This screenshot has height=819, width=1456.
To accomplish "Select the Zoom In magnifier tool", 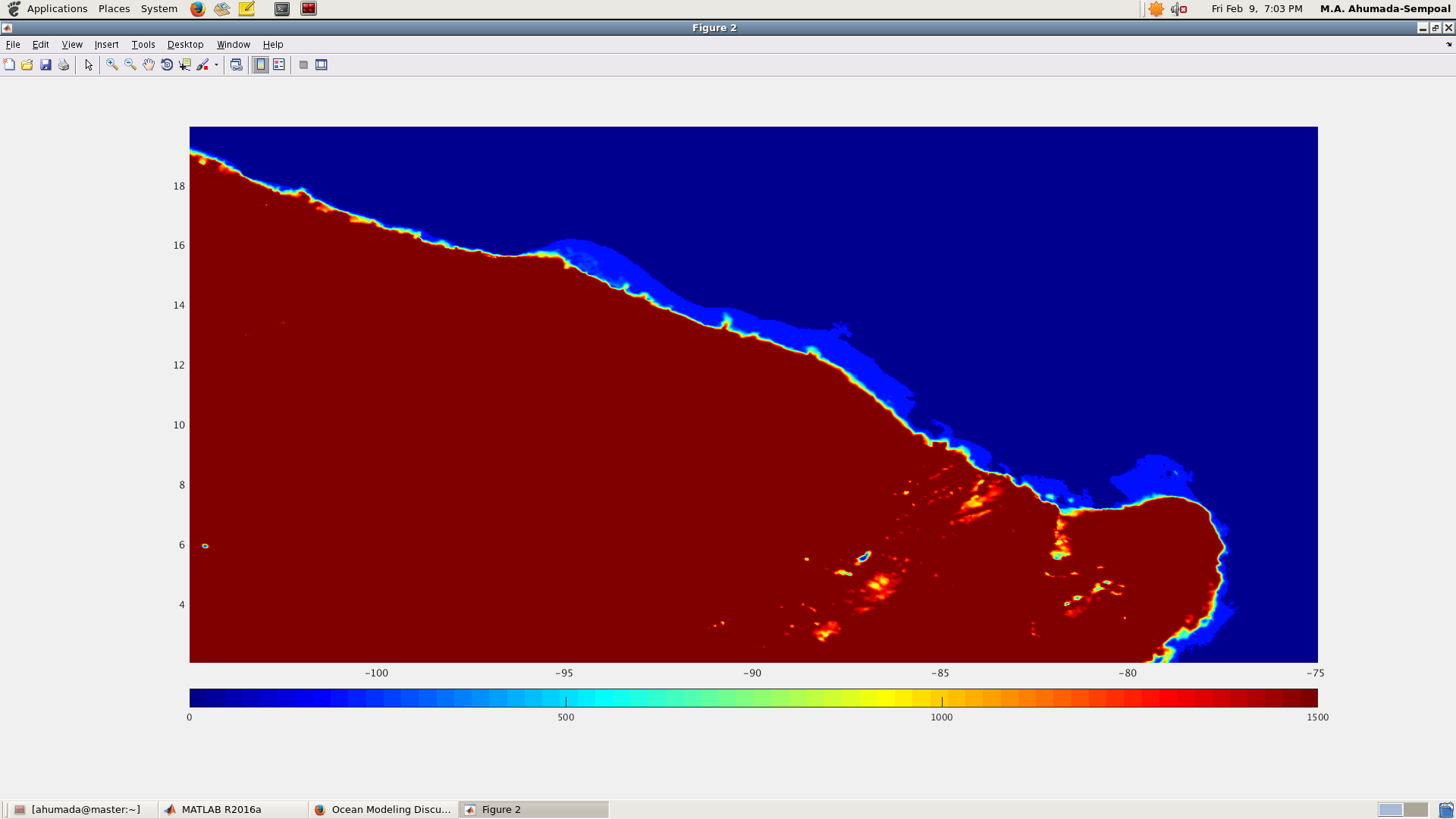I will point(112,65).
